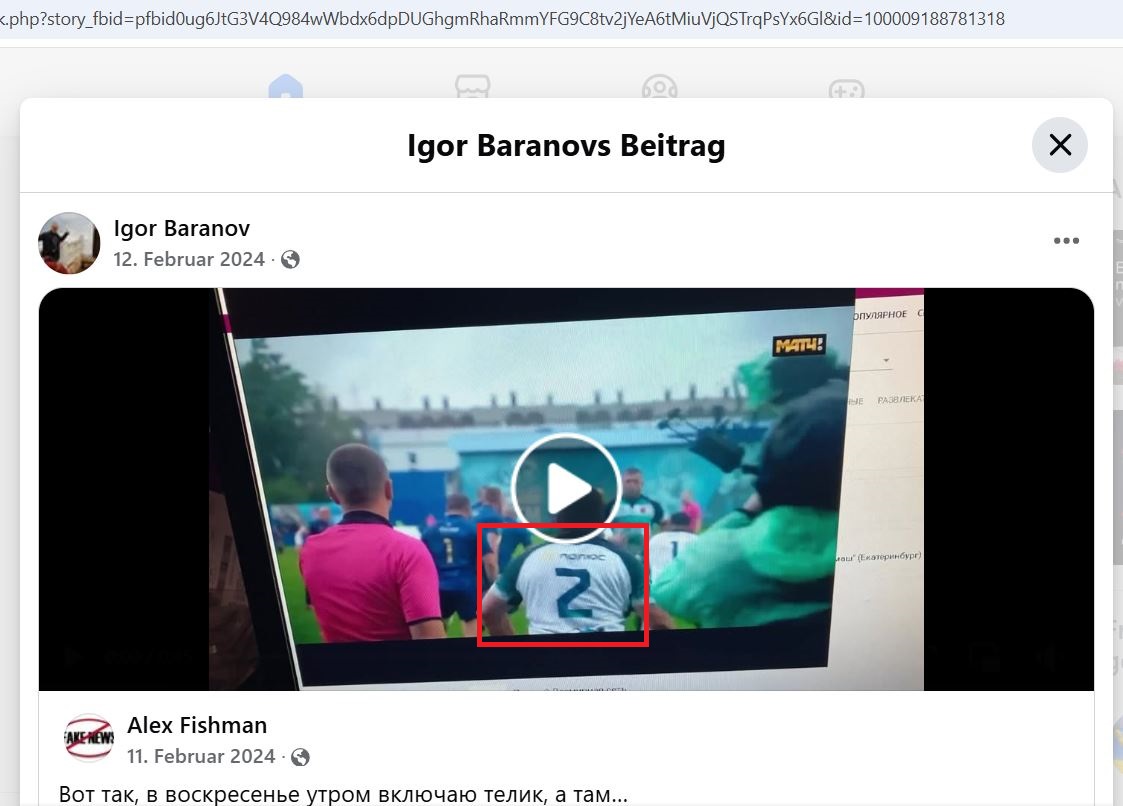Open Alex Fishman's profile name link
This screenshot has height=806, width=1123.
(x=197, y=725)
